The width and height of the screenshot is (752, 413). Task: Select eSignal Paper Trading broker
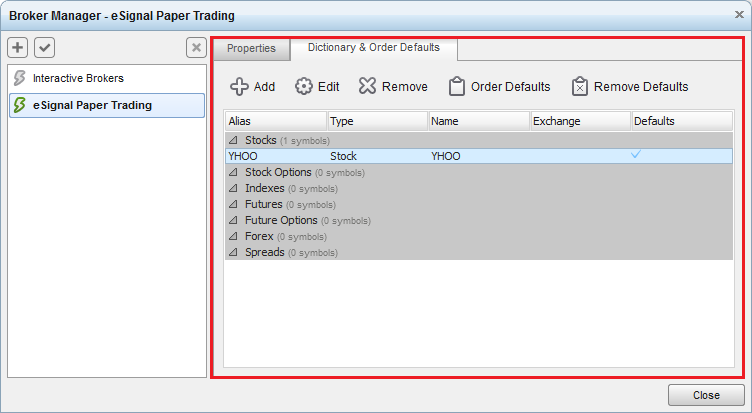92,105
